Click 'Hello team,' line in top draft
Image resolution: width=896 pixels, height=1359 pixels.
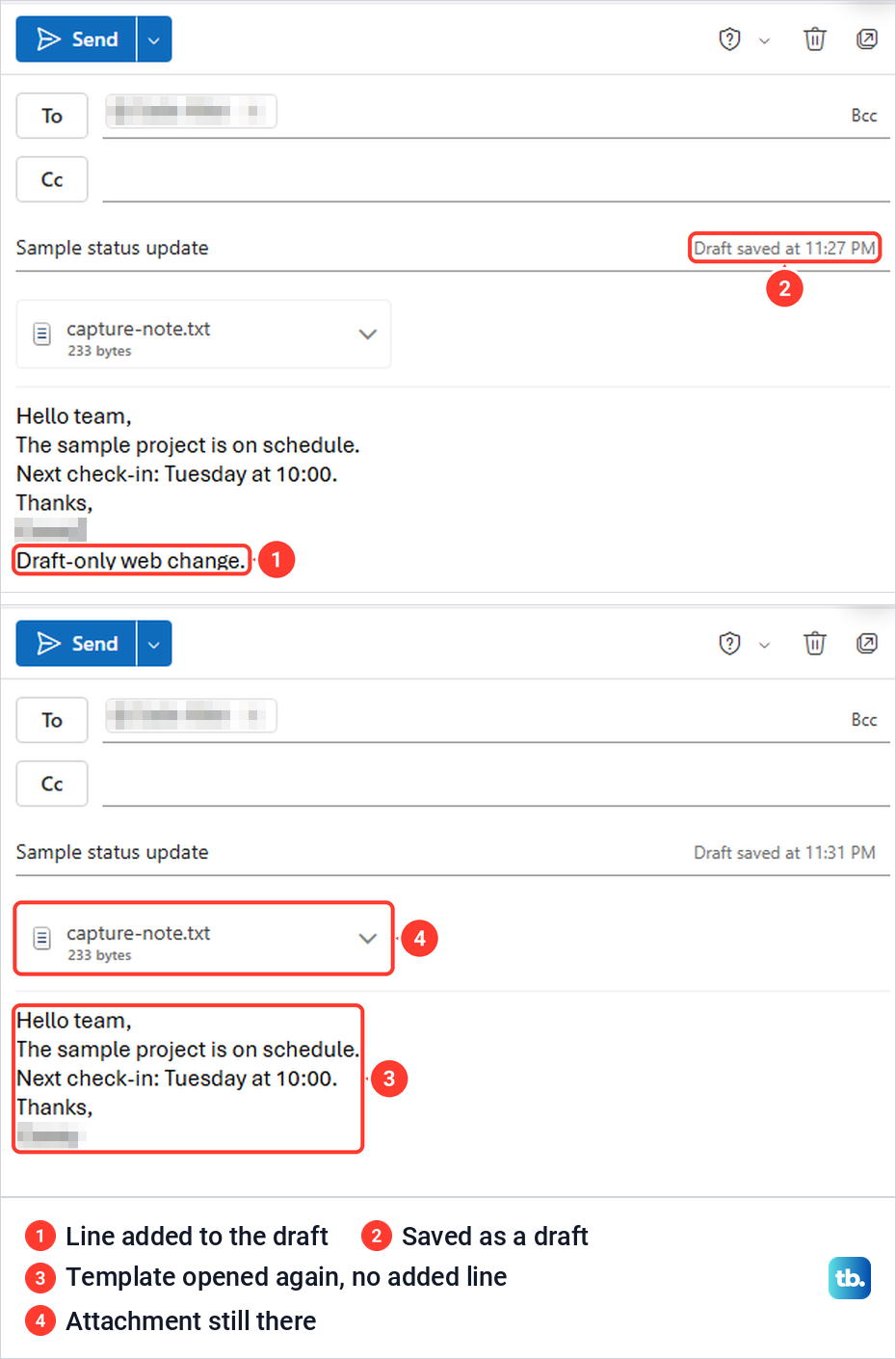pyautogui.click(x=74, y=416)
